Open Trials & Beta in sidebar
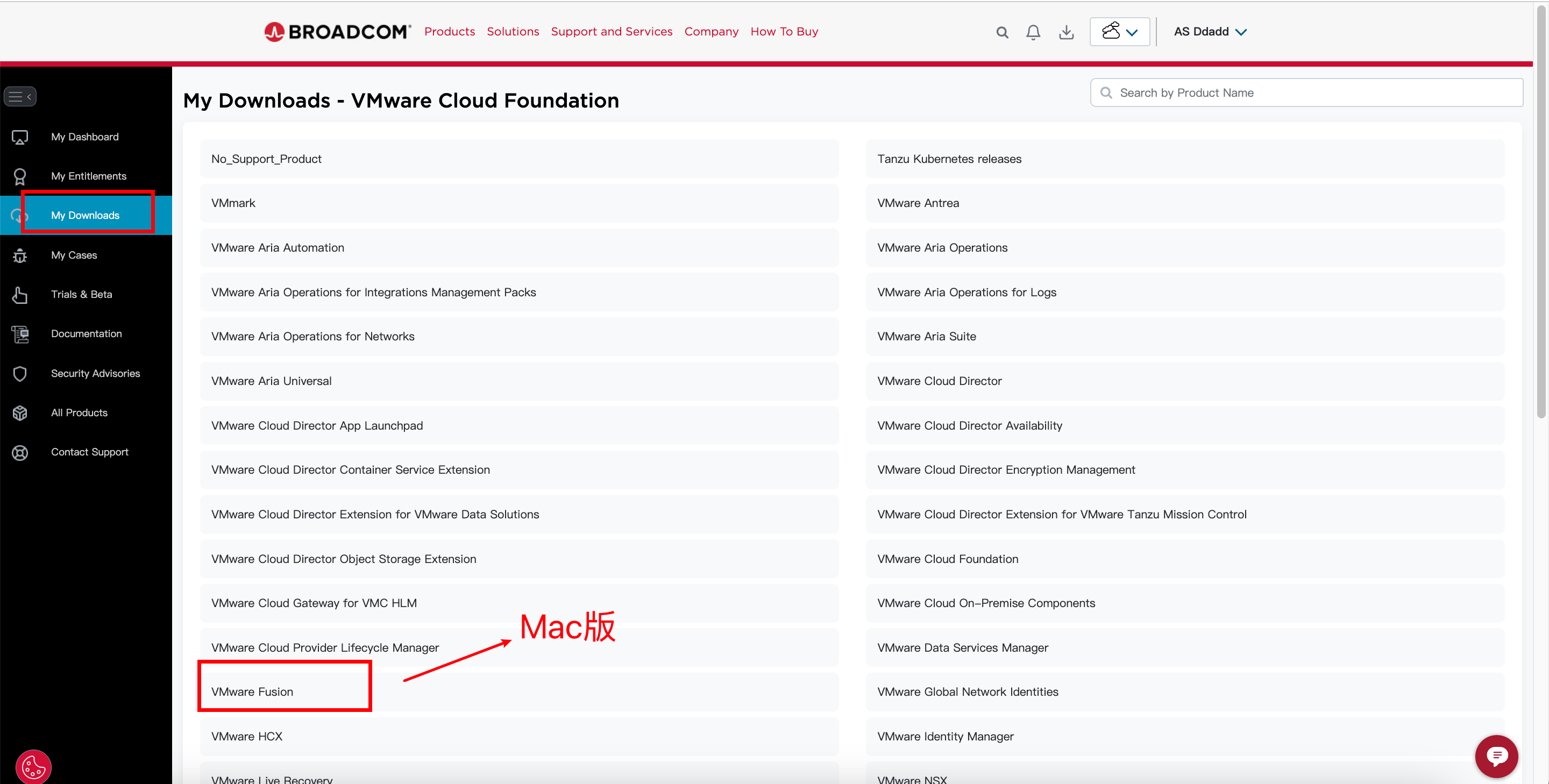Screen dimensions: 1549x784 click(x=81, y=295)
